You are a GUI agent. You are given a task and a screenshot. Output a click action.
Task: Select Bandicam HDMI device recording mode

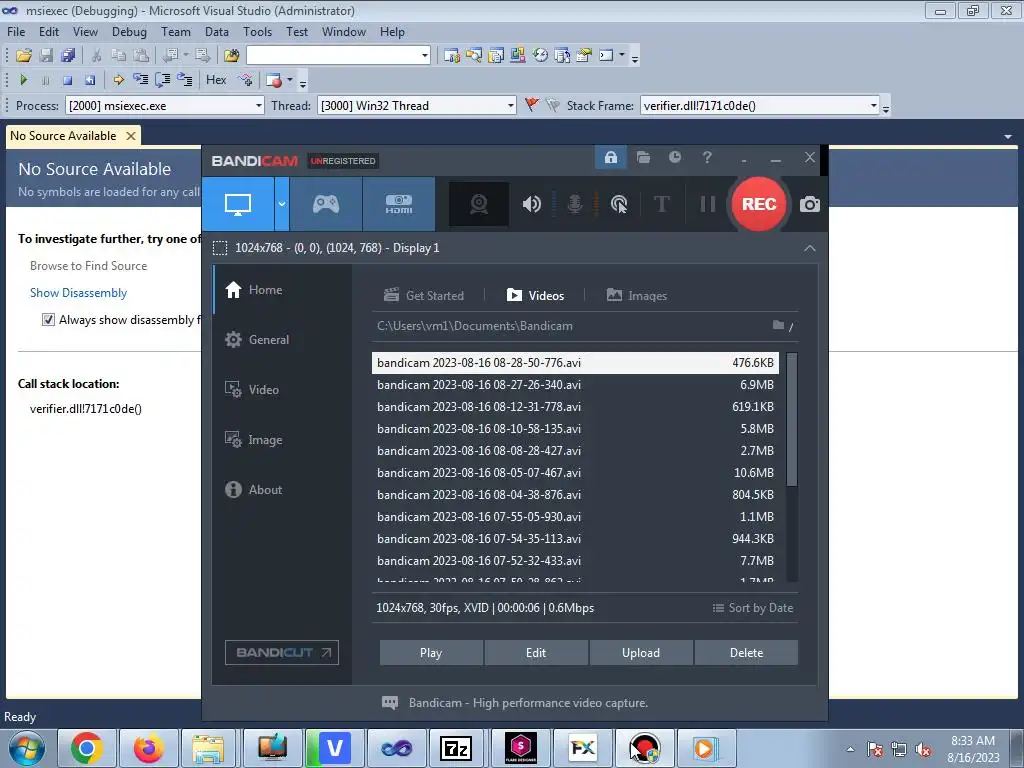[x=398, y=204]
